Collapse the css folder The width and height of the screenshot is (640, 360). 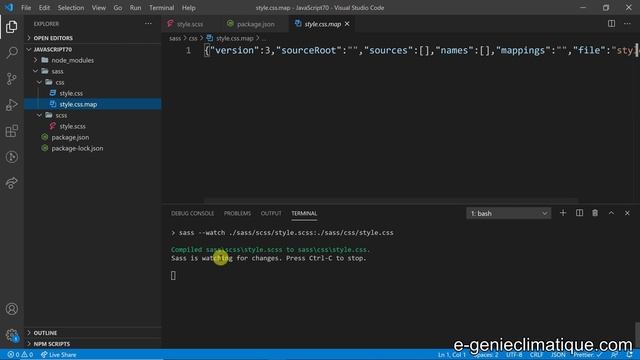[60, 82]
